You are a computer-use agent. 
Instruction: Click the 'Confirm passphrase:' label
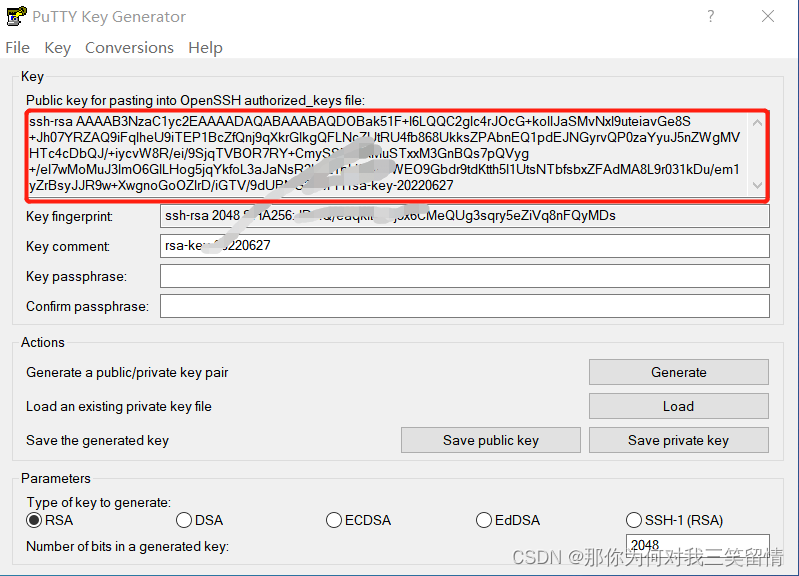point(87,306)
